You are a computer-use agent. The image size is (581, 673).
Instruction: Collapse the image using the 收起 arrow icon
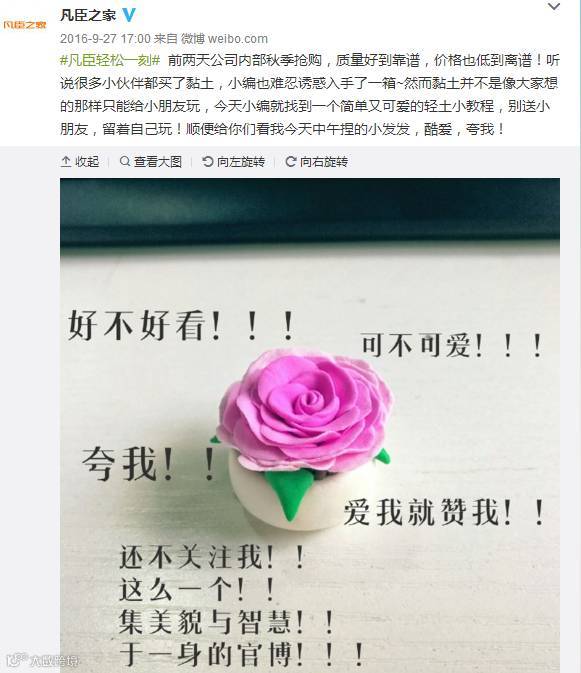point(66,162)
